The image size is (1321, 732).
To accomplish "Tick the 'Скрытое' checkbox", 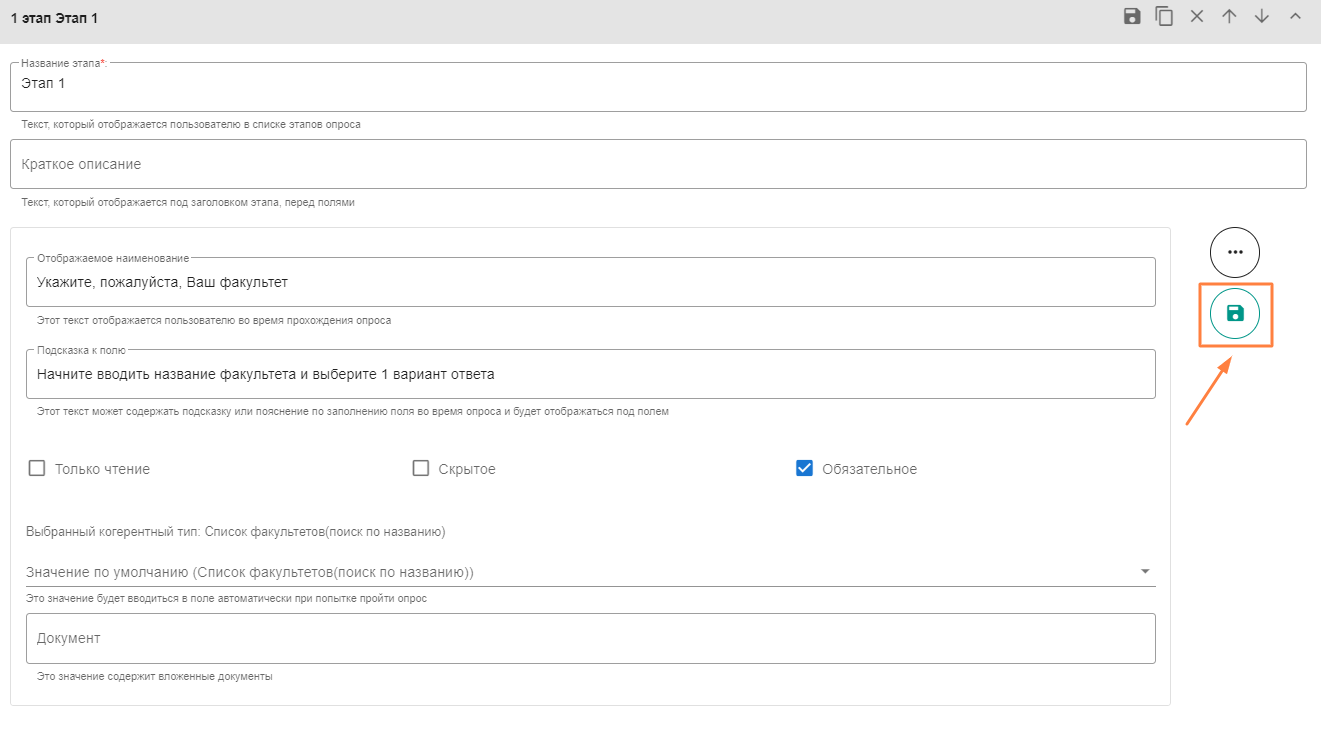I will click(421, 468).
